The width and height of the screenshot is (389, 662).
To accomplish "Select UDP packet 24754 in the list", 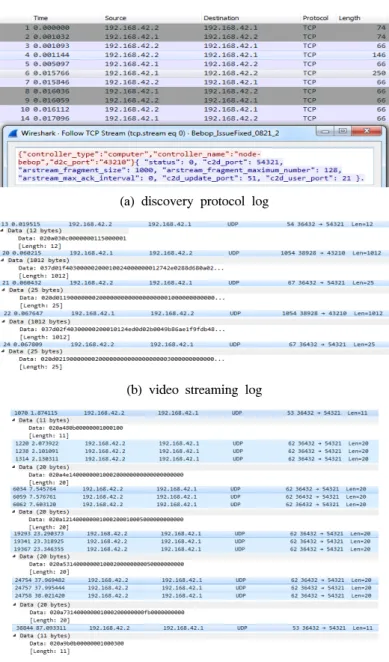I will (x=195, y=581).
